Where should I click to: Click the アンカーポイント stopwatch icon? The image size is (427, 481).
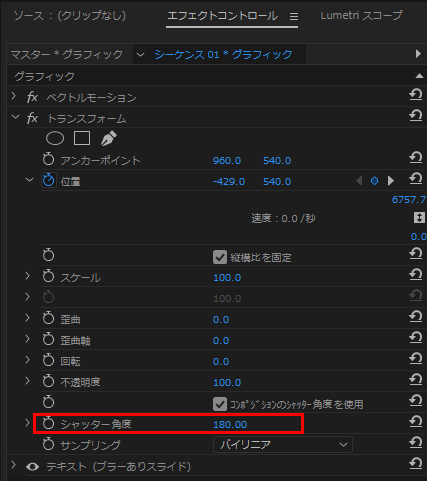(49, 160)
